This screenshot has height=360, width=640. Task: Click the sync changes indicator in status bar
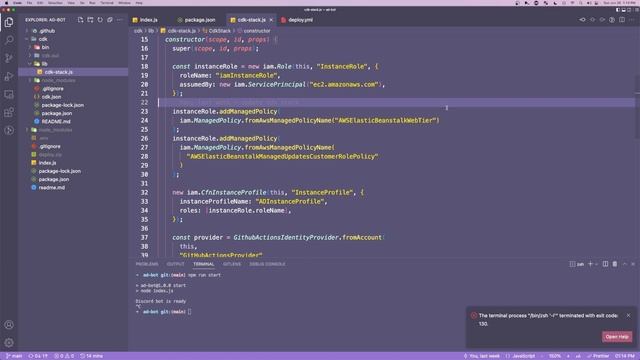click(x=38, y=356)
